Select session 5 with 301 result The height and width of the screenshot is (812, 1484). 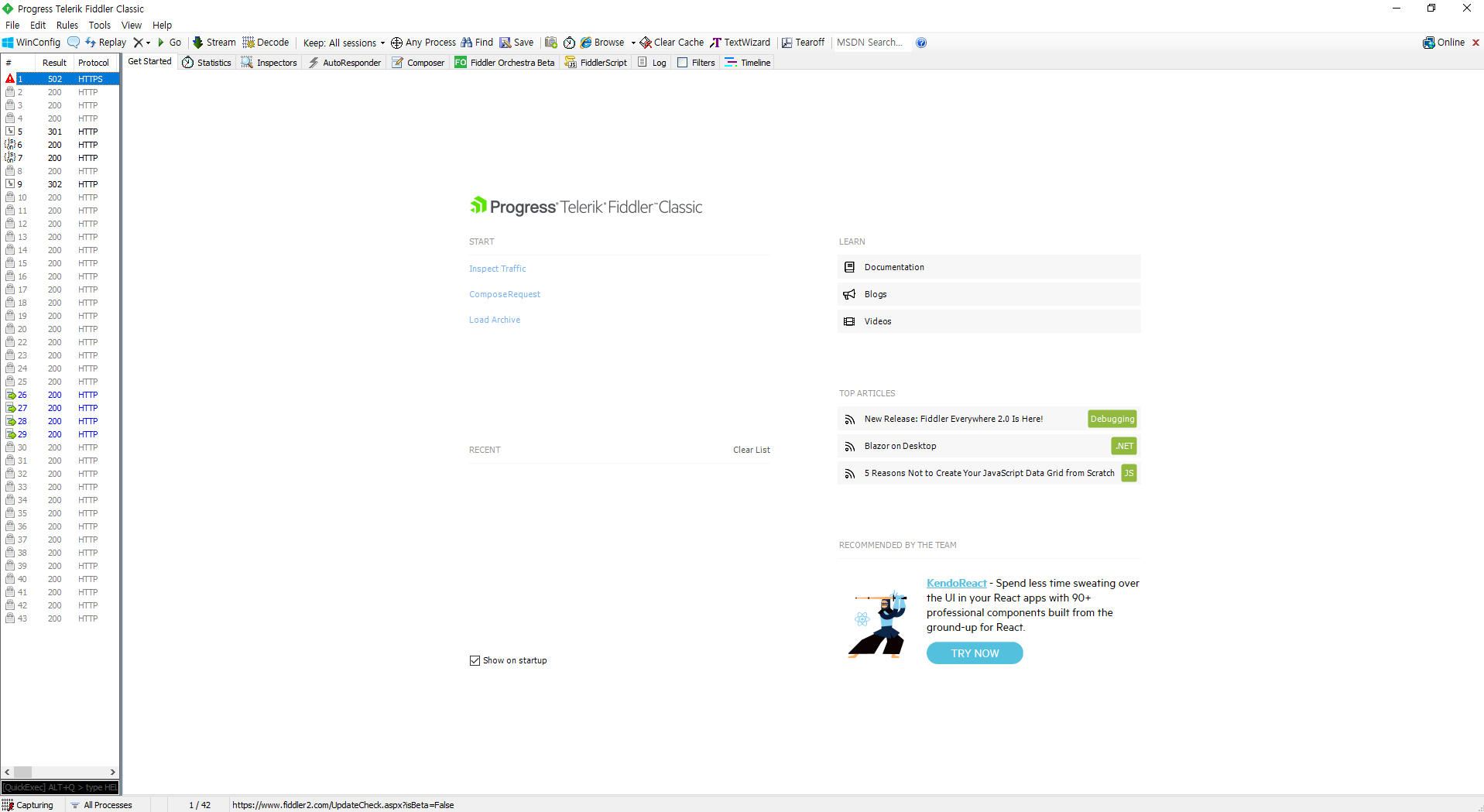pos(60,132)
